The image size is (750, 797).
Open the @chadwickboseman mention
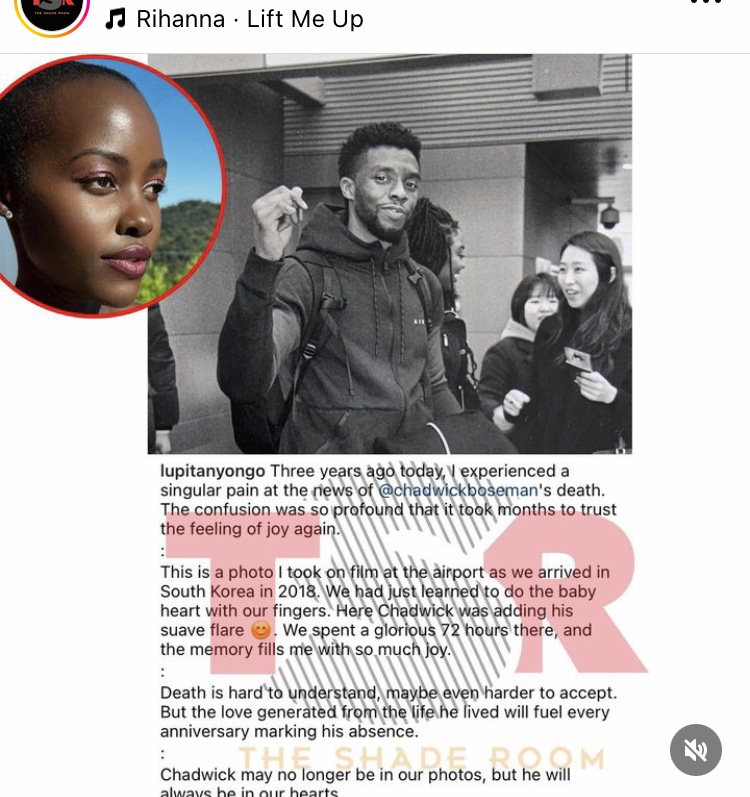tap(458, 491)
